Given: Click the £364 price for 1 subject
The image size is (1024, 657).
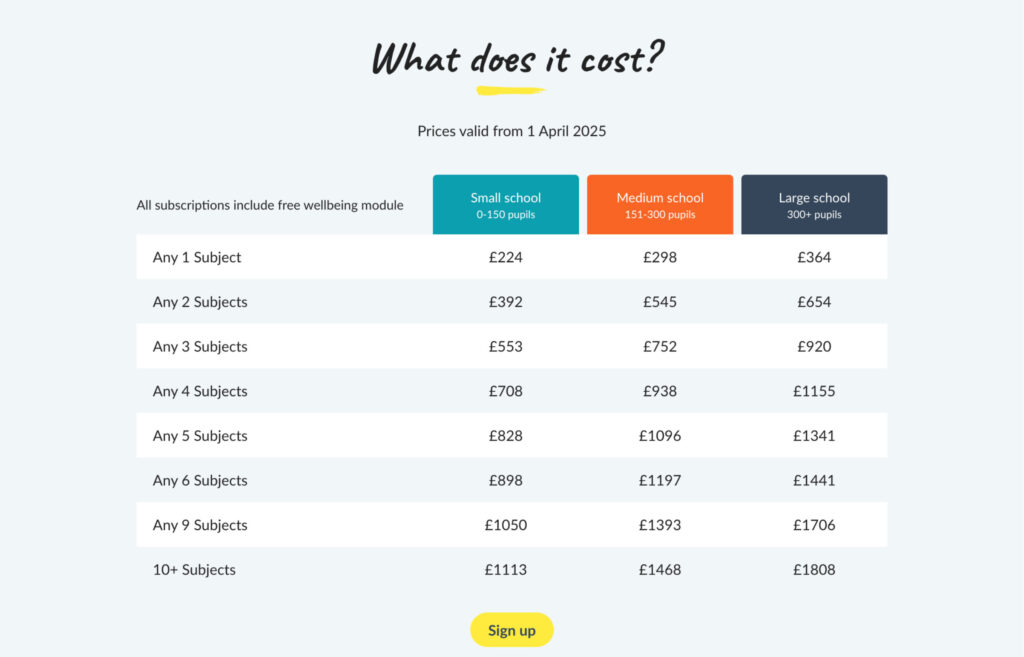Looking at the screenshot, I should [814, 257].
